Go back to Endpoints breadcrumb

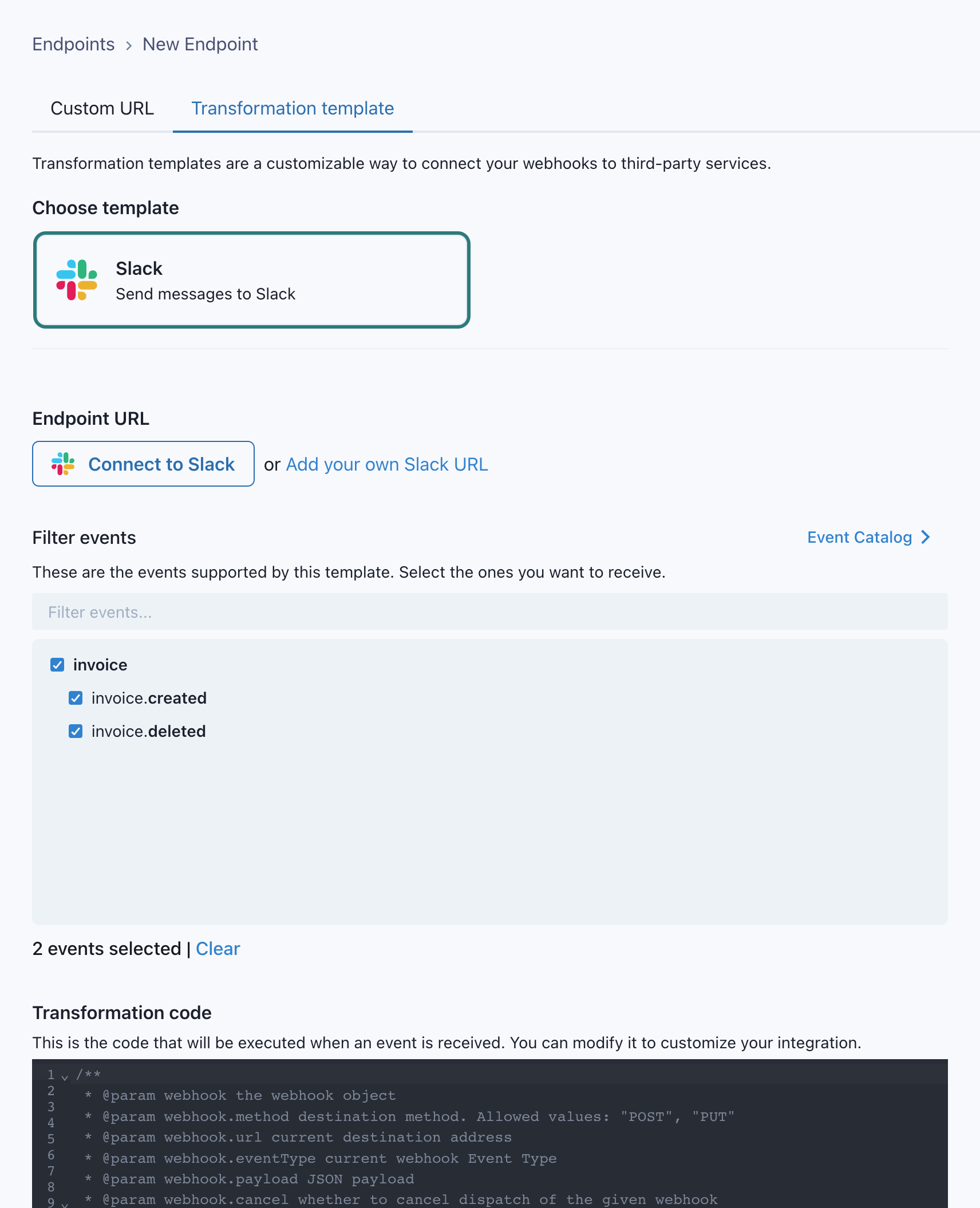pos(73,44)
